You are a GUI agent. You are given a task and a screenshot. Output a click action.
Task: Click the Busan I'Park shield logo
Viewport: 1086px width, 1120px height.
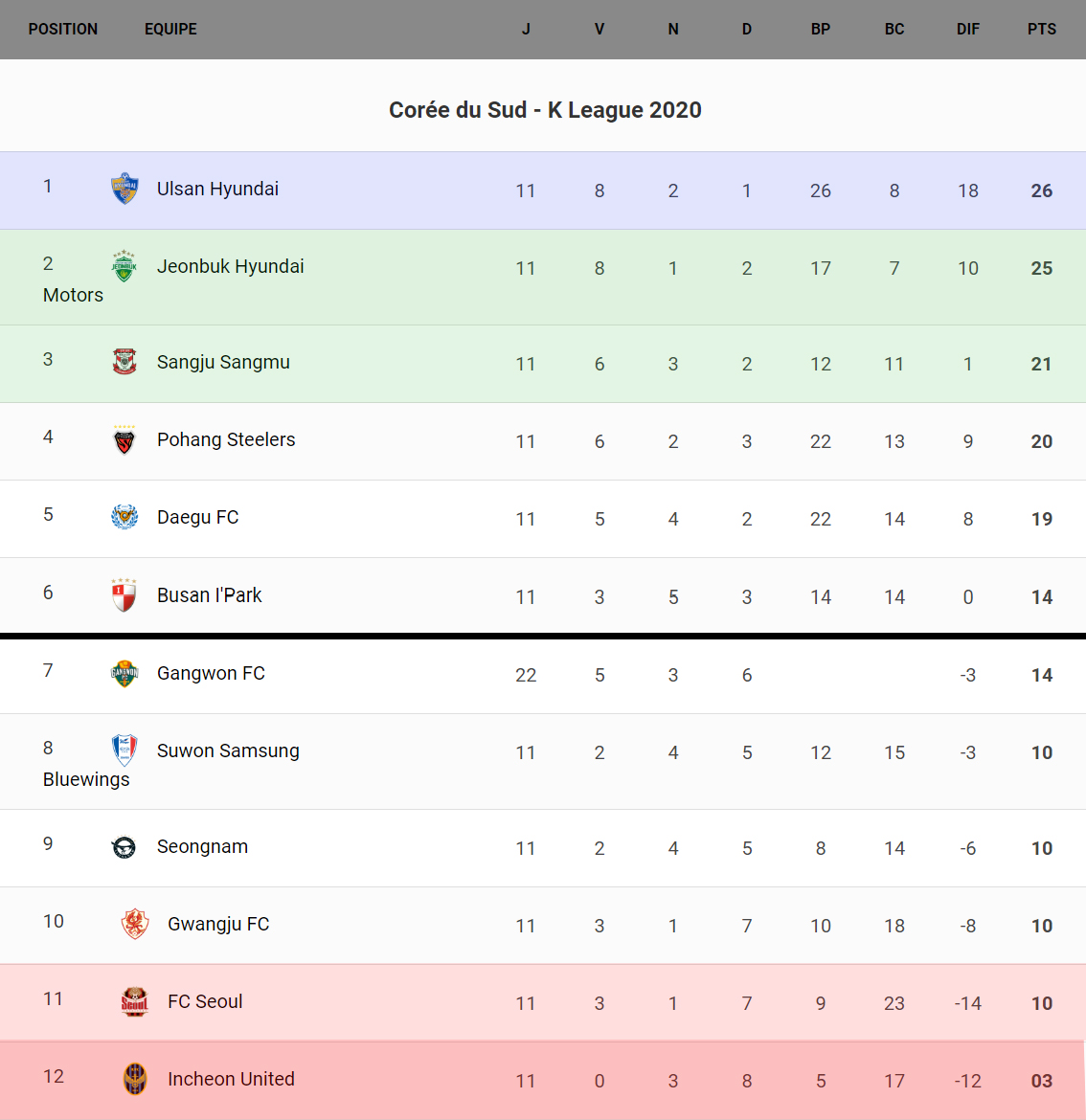tap(124, 594)
